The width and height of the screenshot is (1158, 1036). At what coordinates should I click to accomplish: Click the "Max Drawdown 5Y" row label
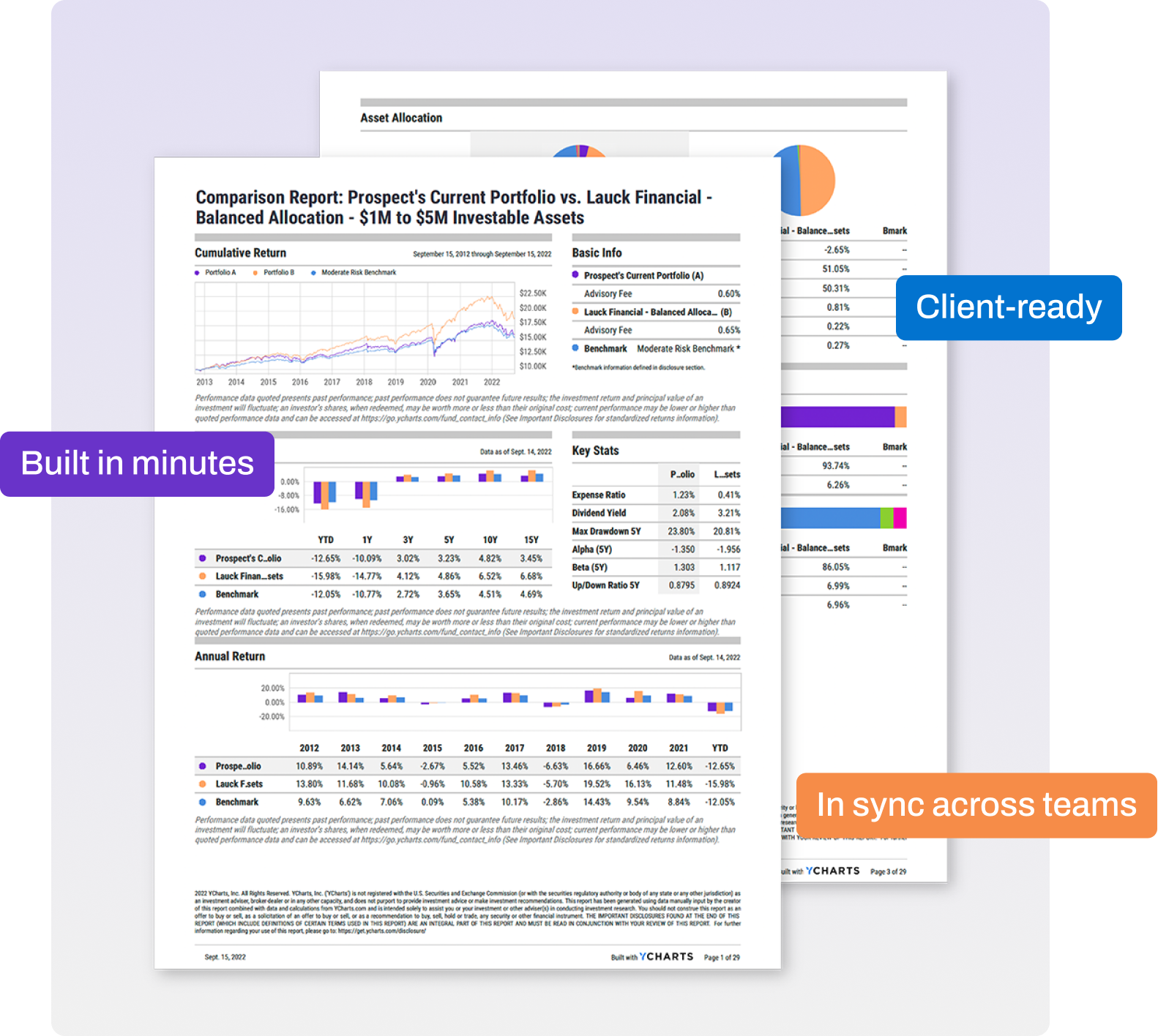click(606, 532)
